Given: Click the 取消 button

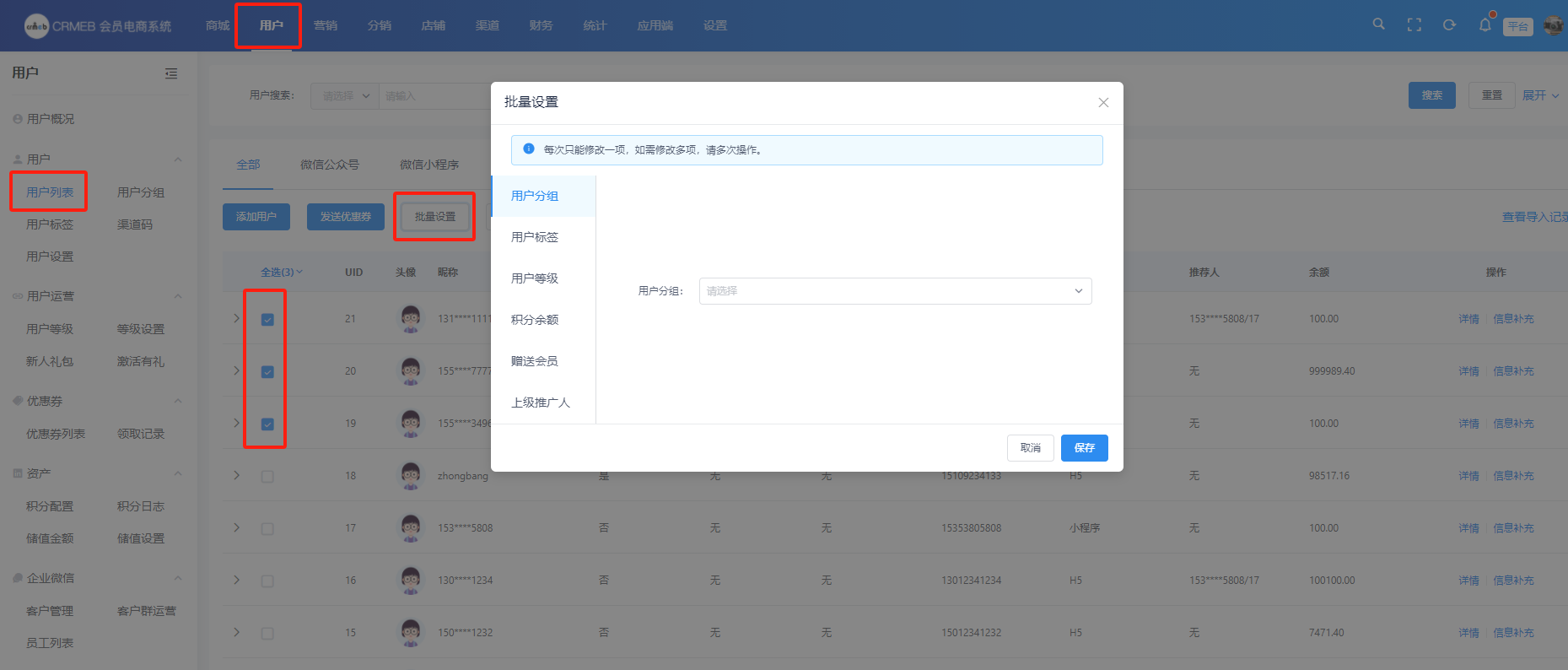Looking at the screenshot, I should [x=1030, y=448].
